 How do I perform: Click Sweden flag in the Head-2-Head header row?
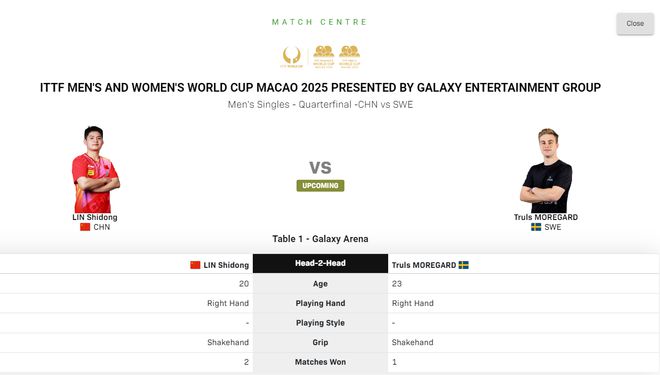pos(463,265)
